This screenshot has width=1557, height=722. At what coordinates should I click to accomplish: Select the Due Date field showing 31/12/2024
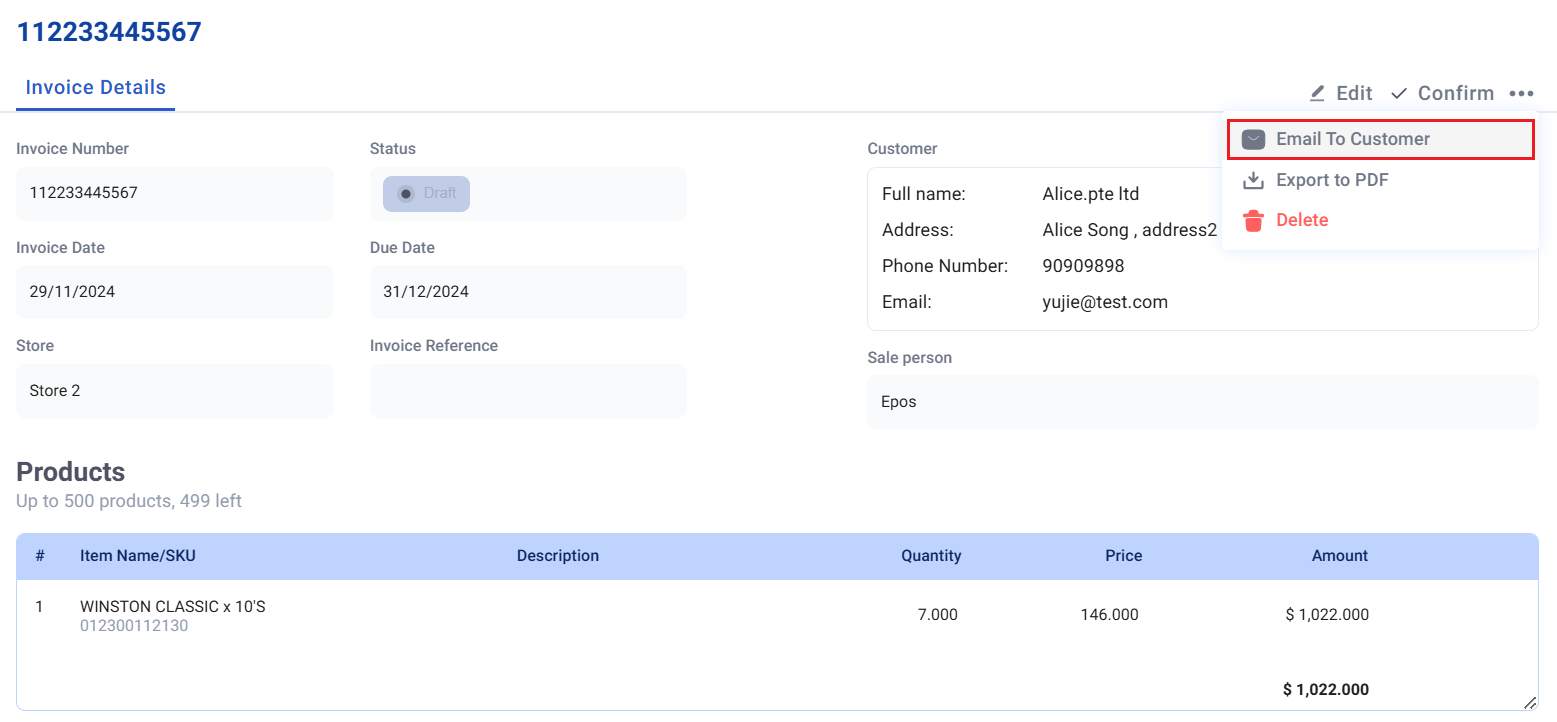pos(527,291)
